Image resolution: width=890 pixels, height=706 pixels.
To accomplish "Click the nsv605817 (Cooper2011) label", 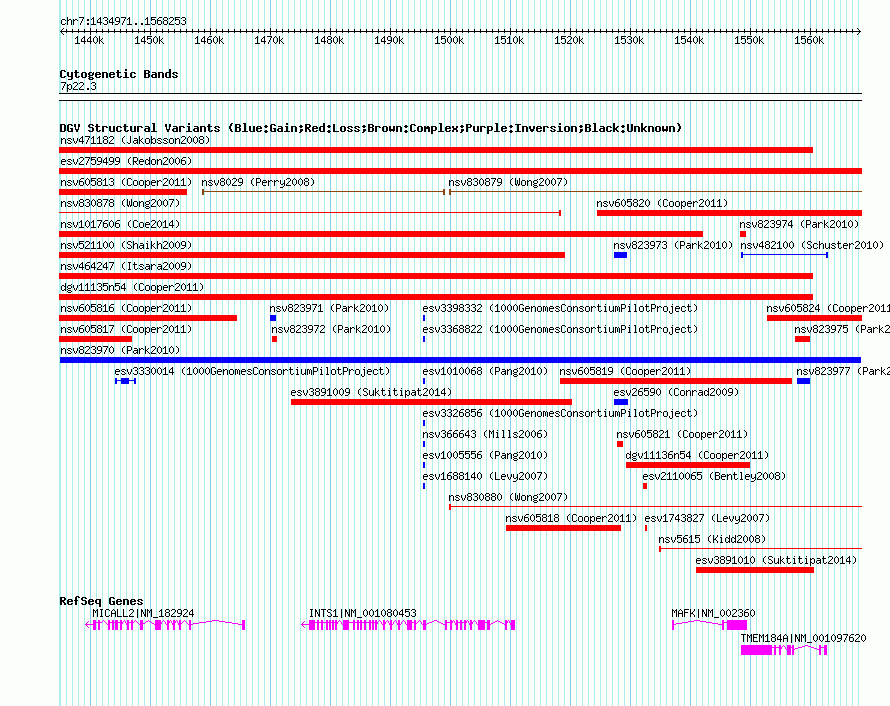I will coord(126,329).
